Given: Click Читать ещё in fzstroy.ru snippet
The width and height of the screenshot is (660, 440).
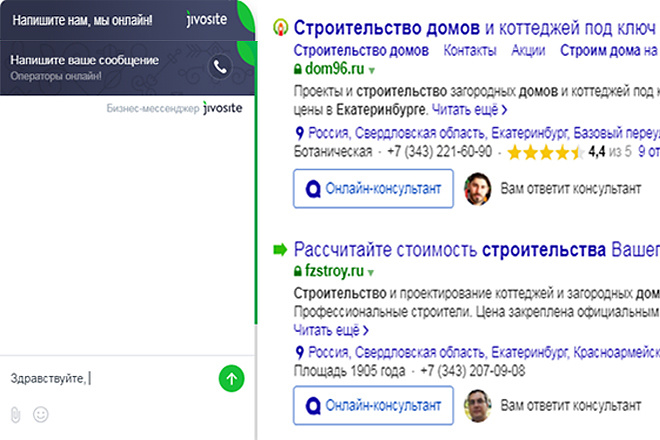Looking at the screenshot, I should [x=331, y=330].
